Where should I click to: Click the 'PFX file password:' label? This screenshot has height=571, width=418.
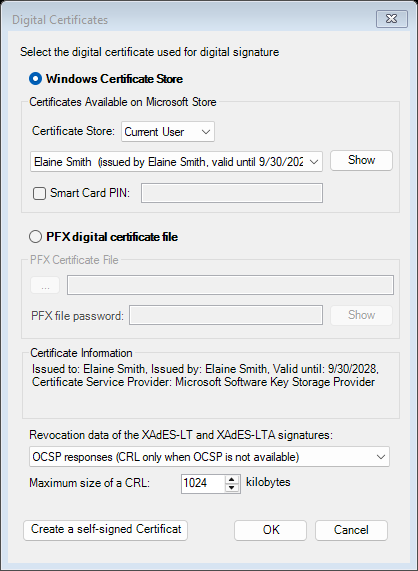coord(78,316)
